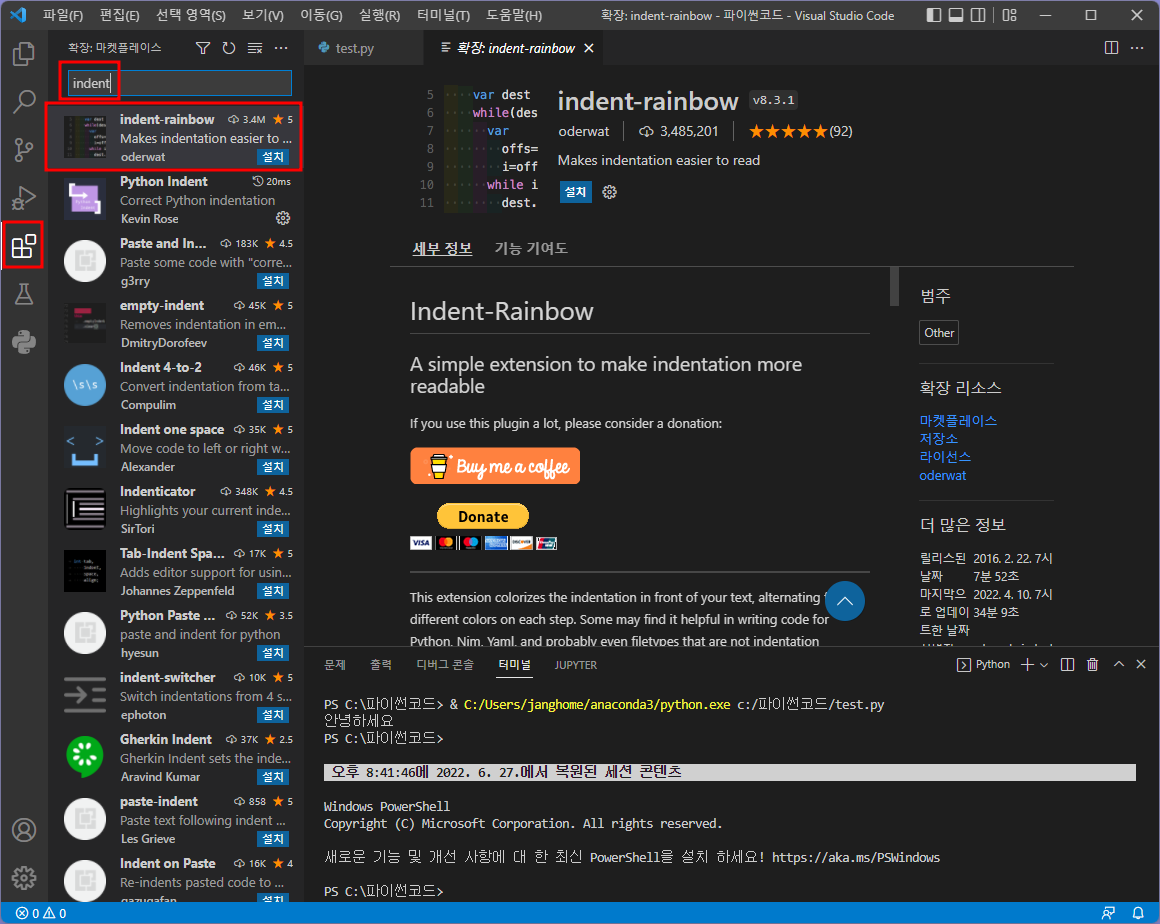Select the 세부 정보 tab
This screenshot has width=1160, height=924.
click(x=442, y=249)
